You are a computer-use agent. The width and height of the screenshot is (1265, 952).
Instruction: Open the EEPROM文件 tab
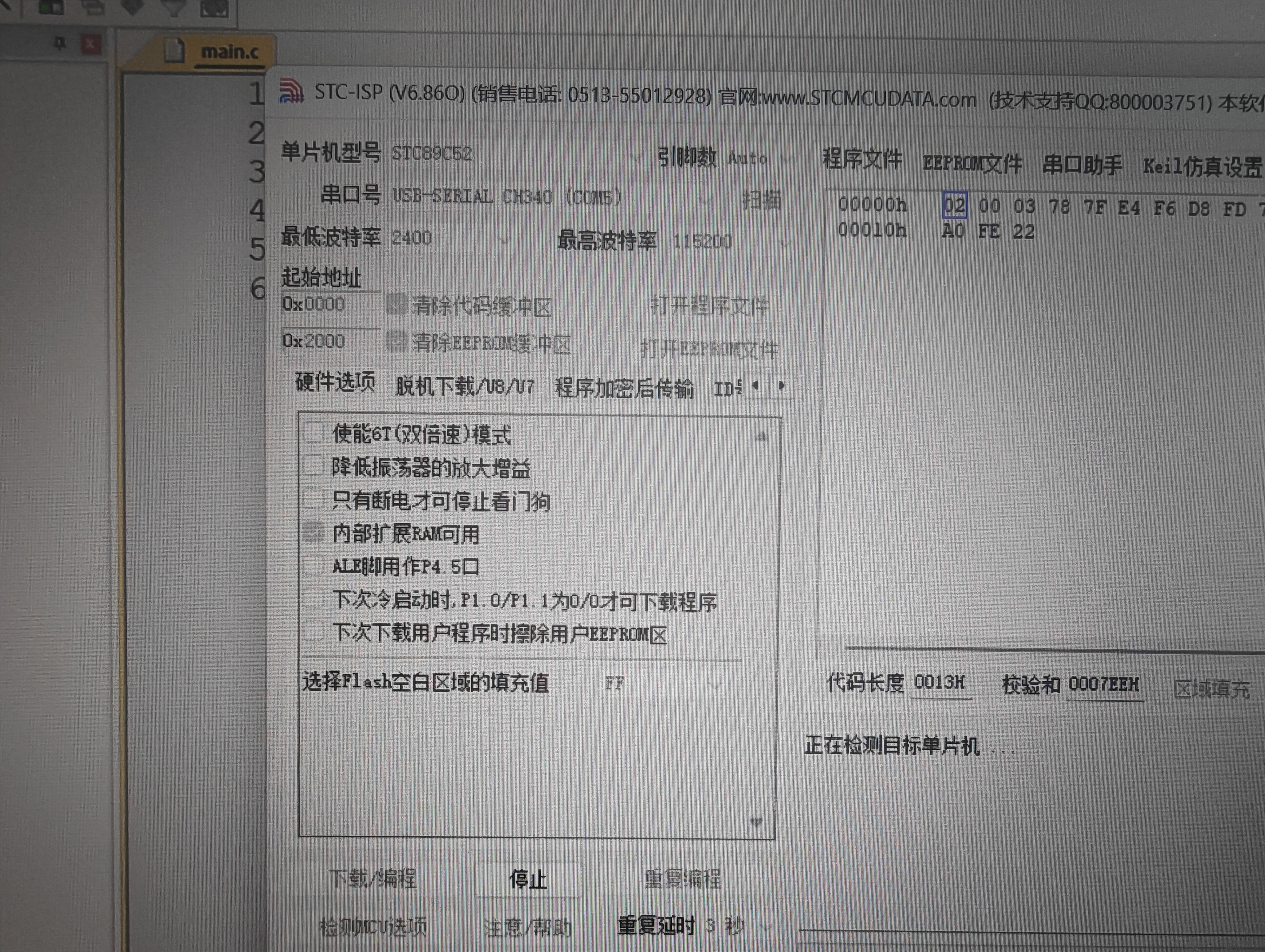click(x=972, y=163)
